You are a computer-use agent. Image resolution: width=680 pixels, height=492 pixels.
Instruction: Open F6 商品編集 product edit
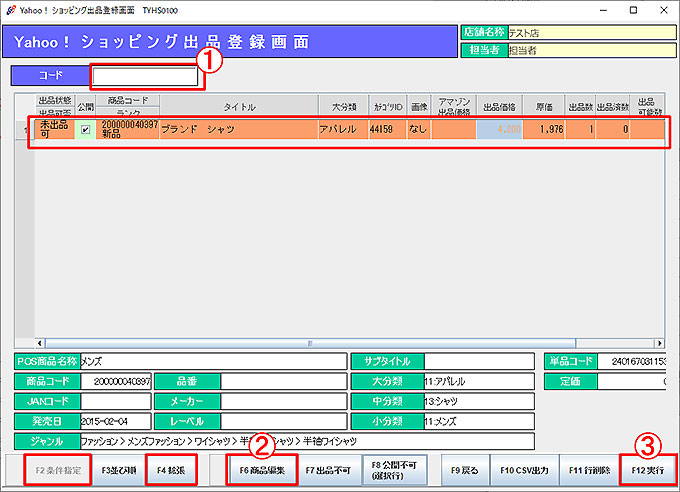(x=261, y=469)
